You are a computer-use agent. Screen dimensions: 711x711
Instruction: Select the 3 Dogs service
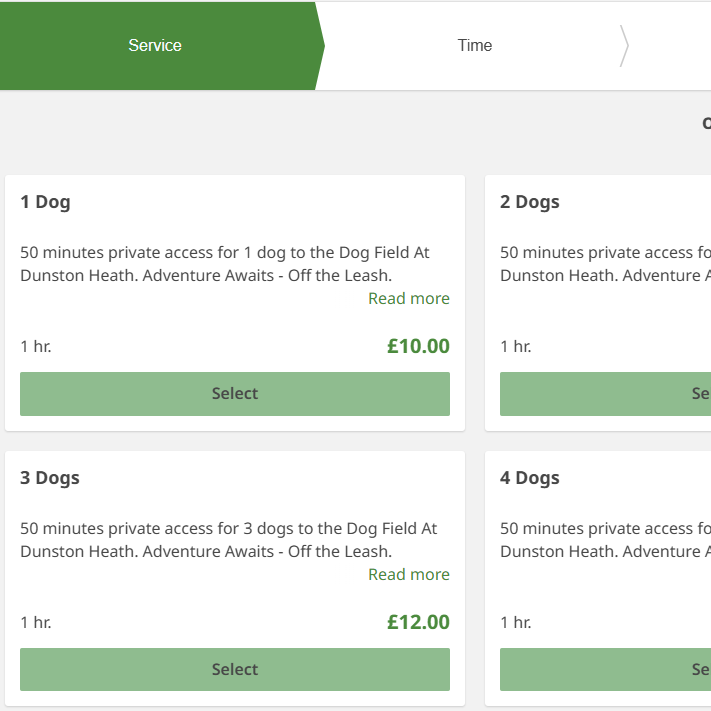pyautogui.click(x=235, y=669)
